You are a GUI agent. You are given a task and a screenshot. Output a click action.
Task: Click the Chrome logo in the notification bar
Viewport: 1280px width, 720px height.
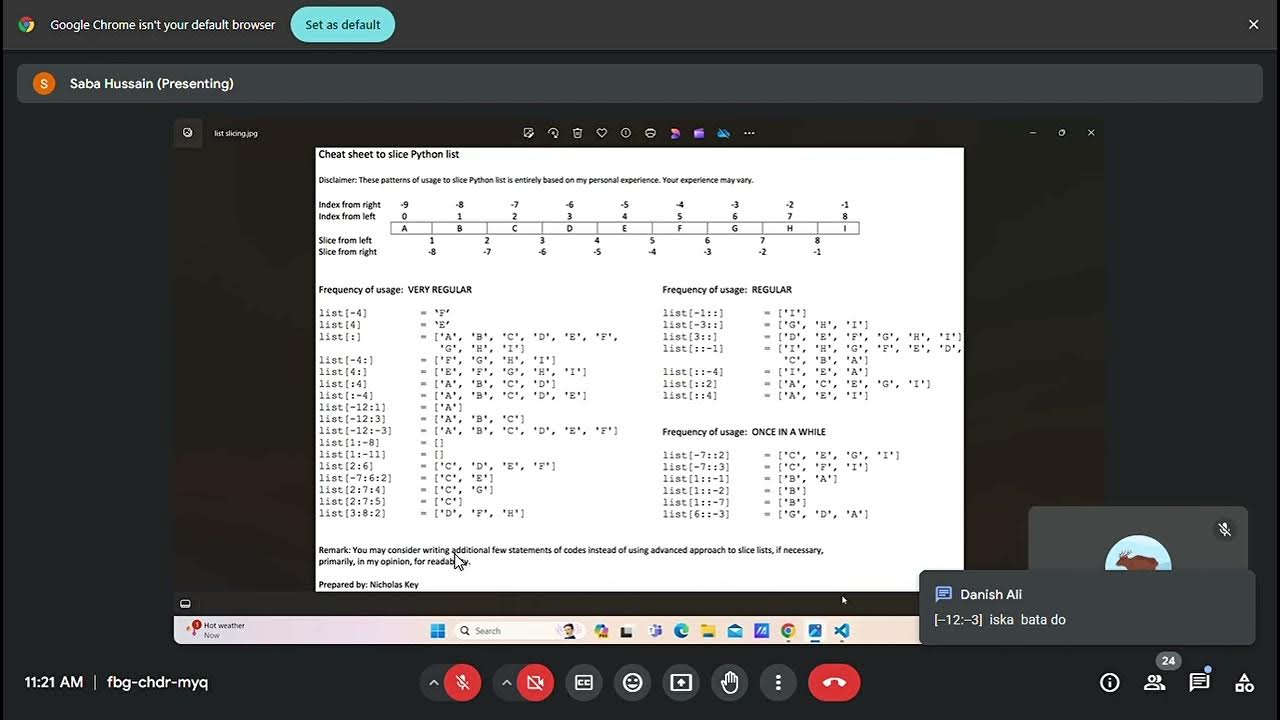tap(26, 25)
